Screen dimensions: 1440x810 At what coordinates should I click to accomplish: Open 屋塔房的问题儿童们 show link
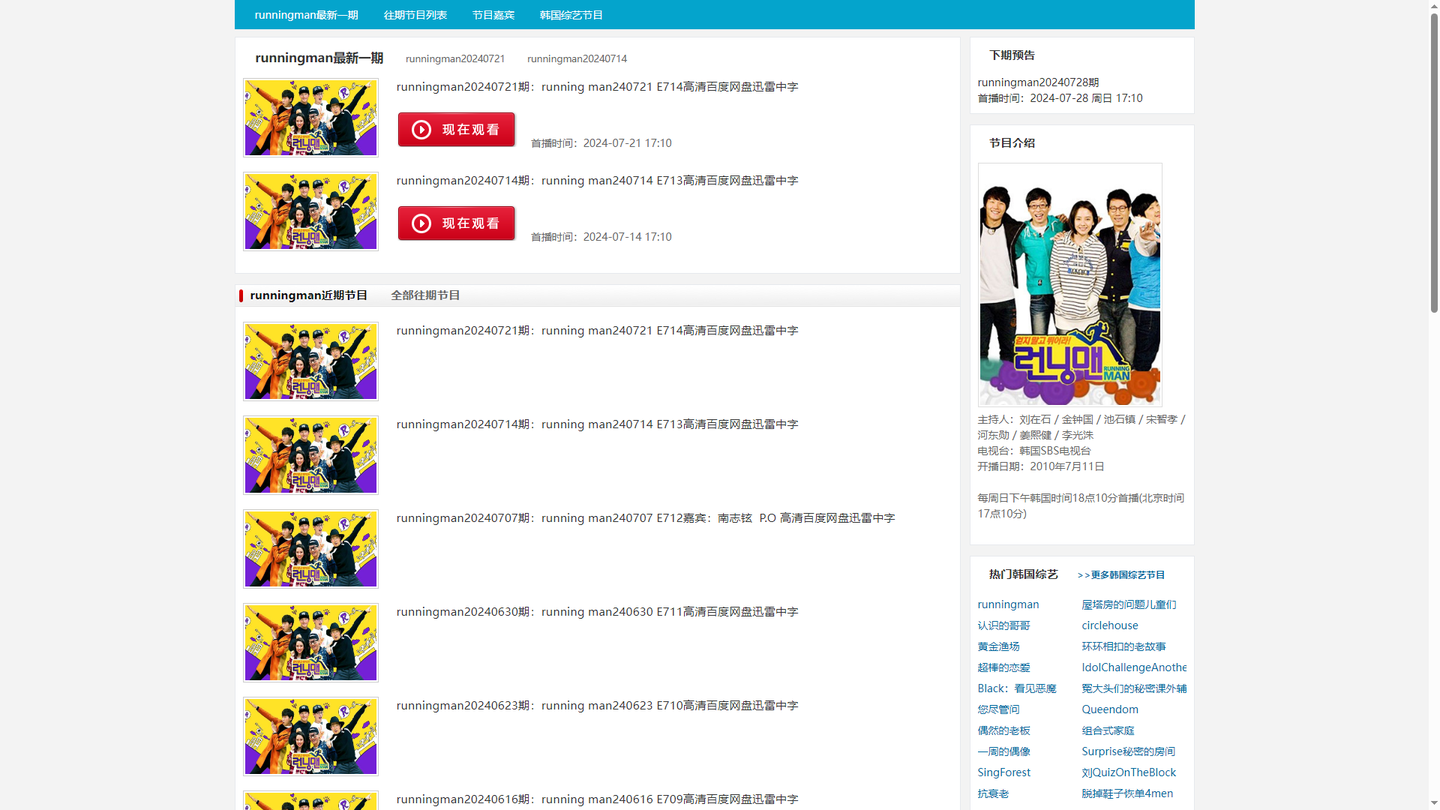click(1129, 605)
